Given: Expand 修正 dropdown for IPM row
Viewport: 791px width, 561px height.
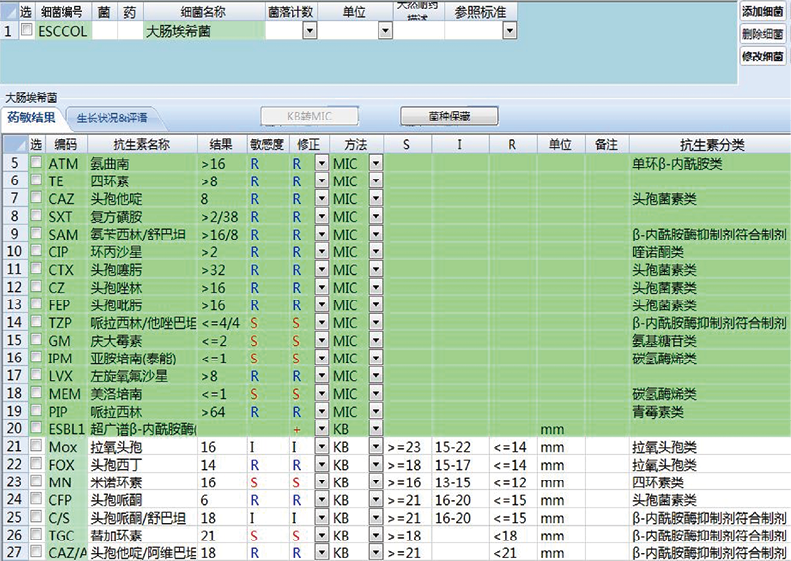Looking at the screenshot, I should [321, 358].
